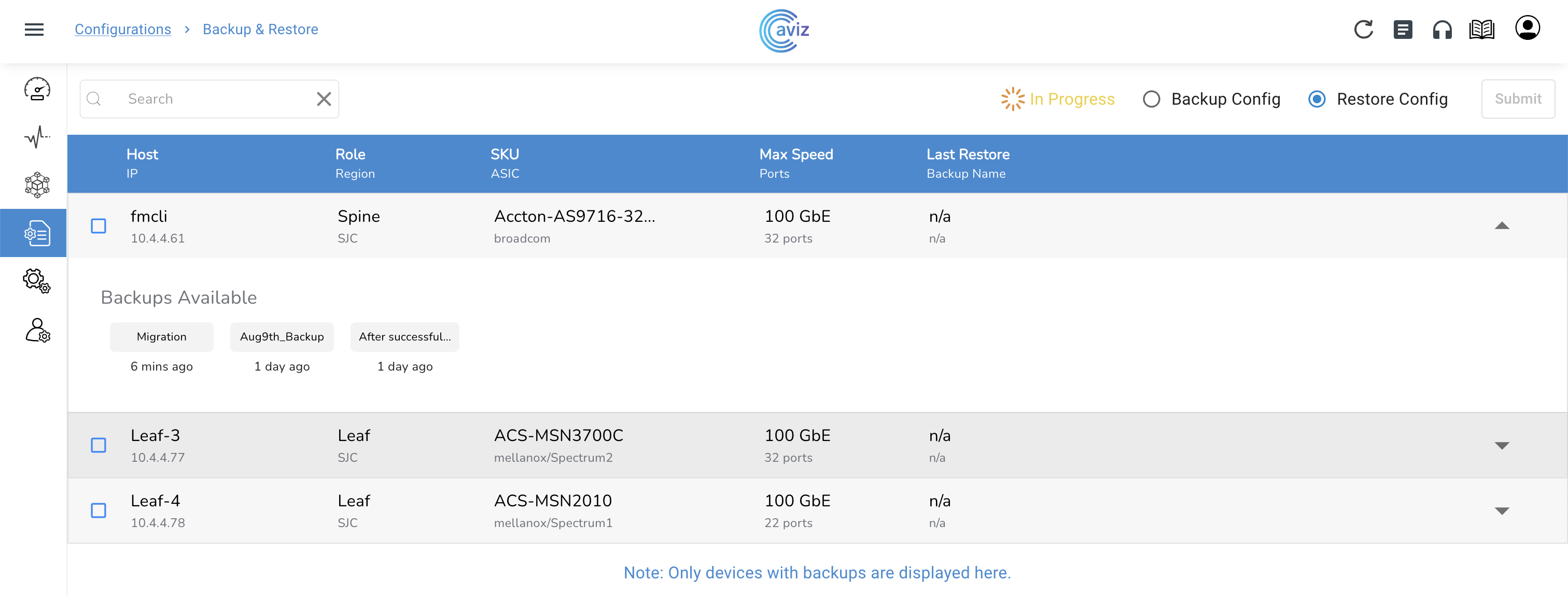Open the user profile icon
Viewport: 1568px width, 596px height.
1527,28
